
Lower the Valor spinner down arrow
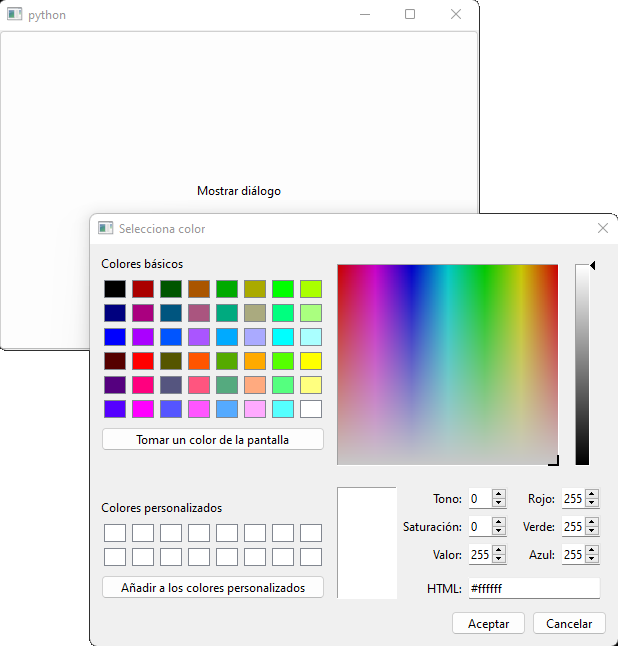pos(499,559)
